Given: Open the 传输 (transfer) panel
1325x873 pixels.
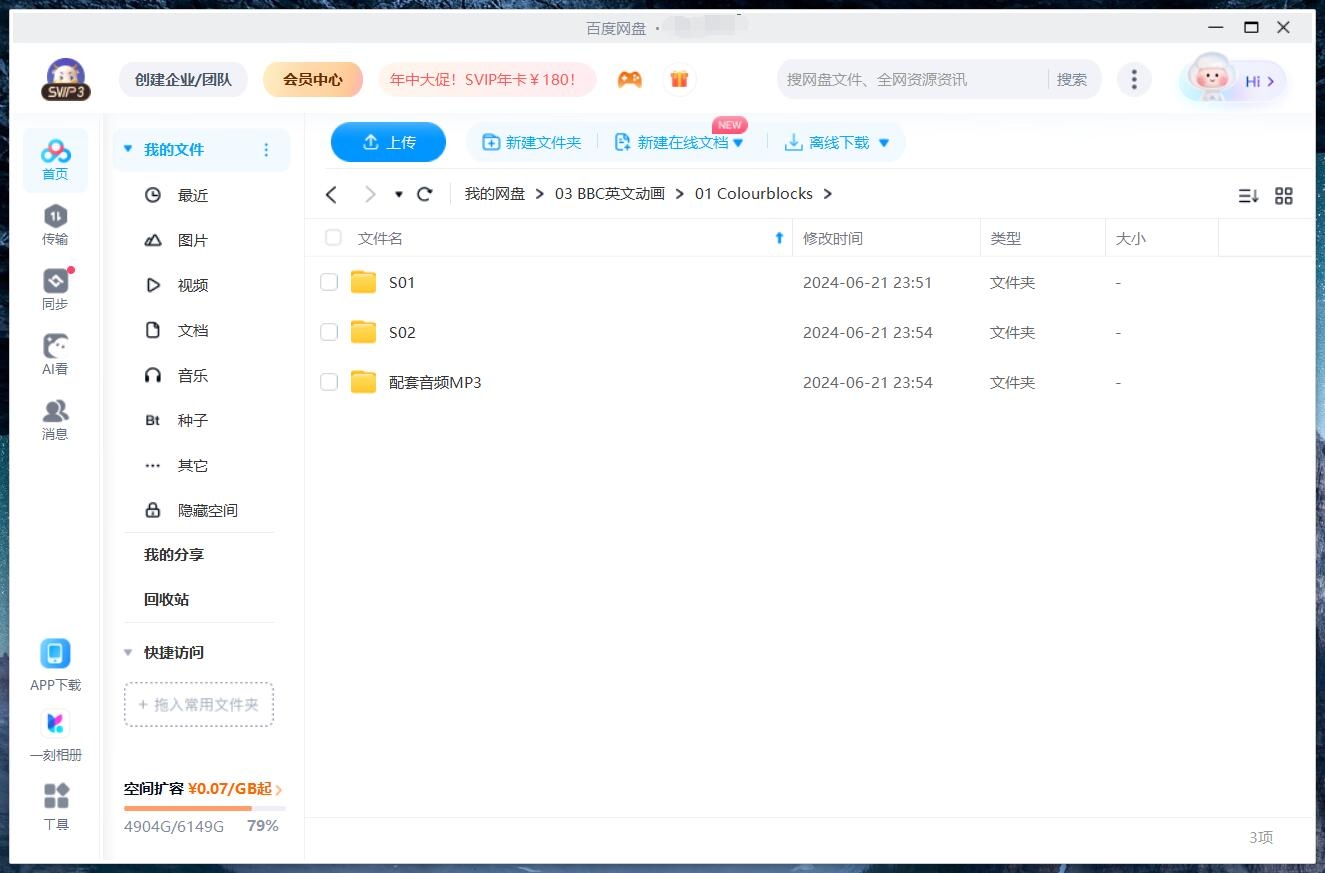Looking at the screenshot, I should pyautogui.click(x=55, y=223).
